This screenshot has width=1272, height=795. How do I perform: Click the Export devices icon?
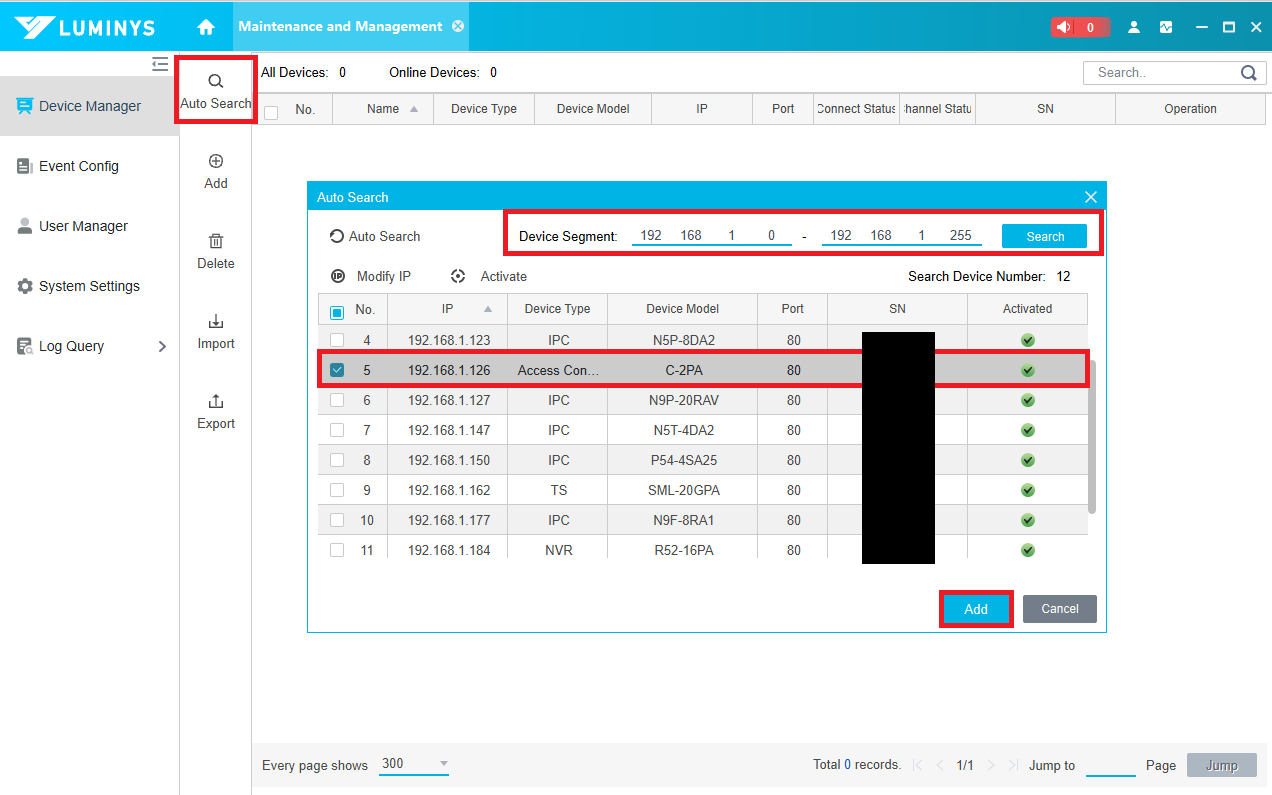(x=216, y=402)
